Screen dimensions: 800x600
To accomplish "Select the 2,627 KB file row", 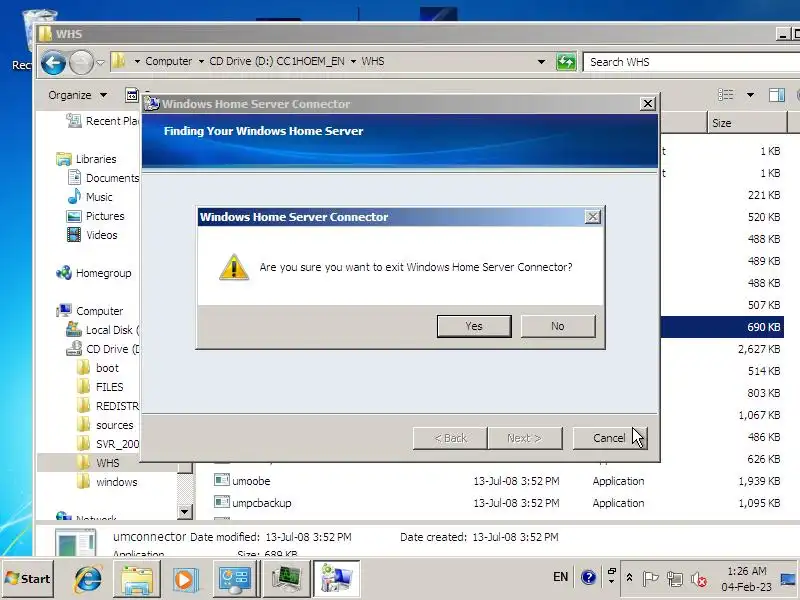I will pyautogui.click(x=721, y=349).
